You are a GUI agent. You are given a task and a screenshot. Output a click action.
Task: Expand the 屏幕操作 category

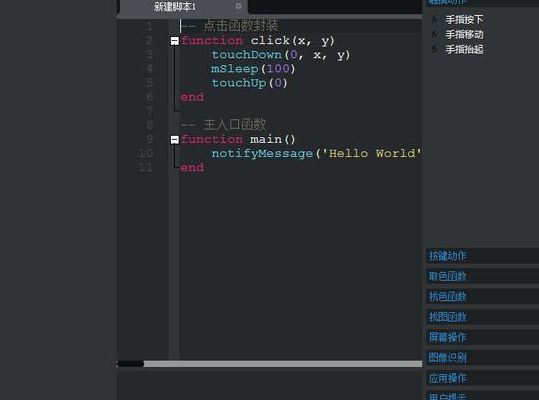(x=482, y=337)
